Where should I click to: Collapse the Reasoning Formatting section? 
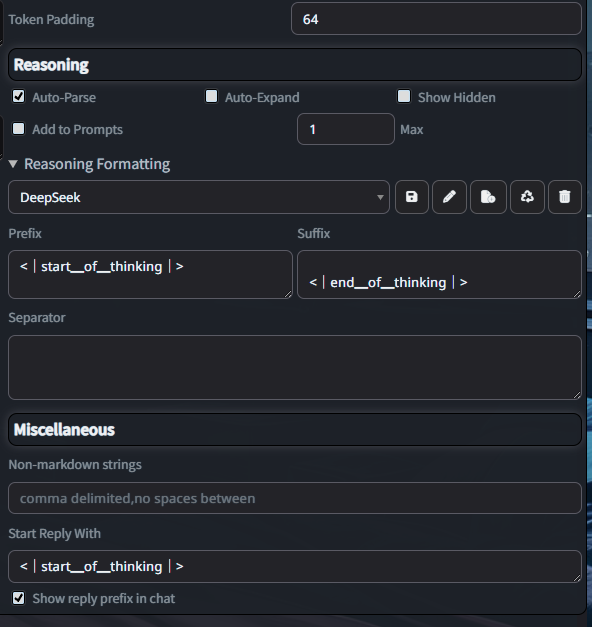[89, 164]
